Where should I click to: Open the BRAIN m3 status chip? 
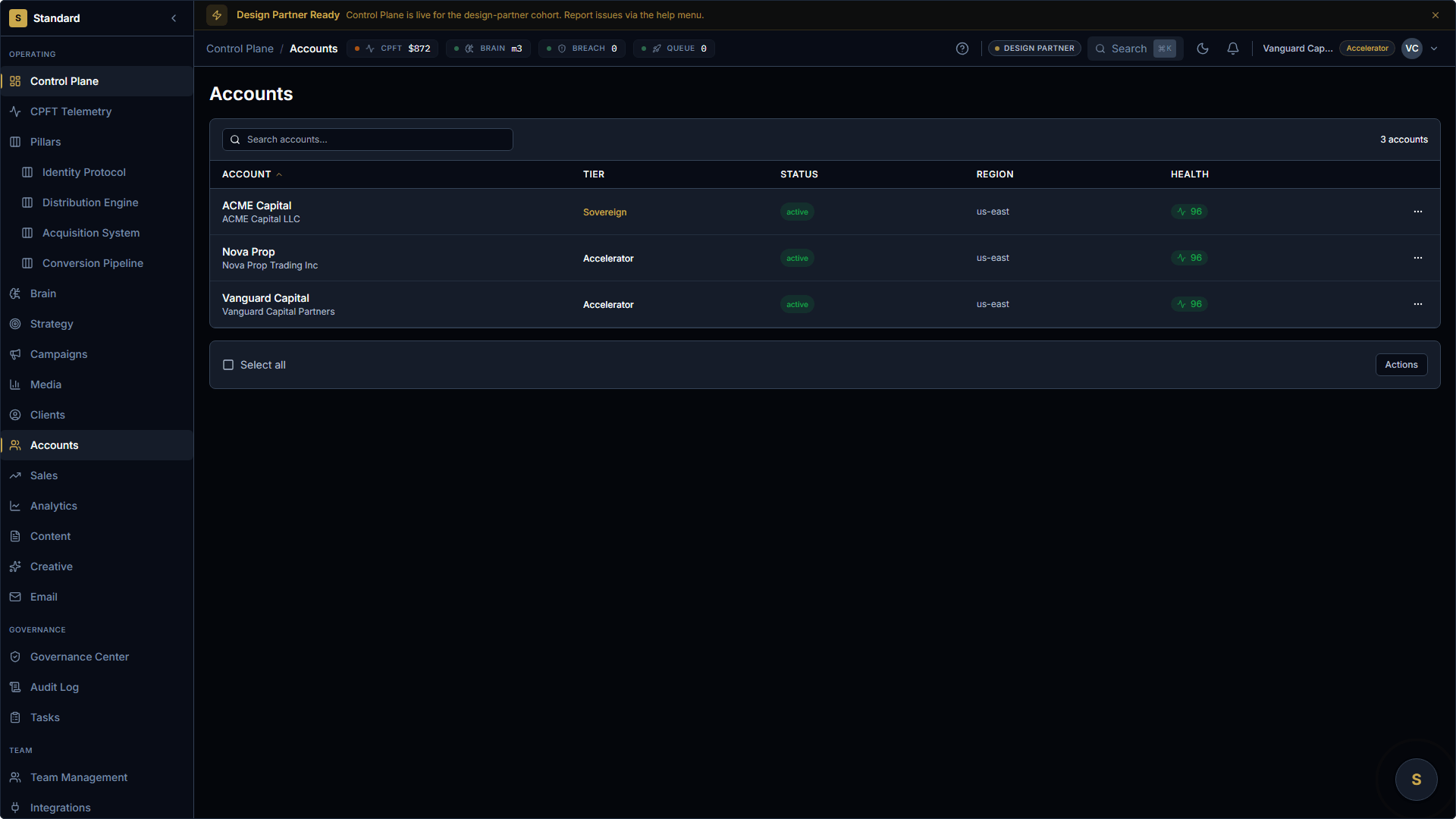tap(488, 49)
